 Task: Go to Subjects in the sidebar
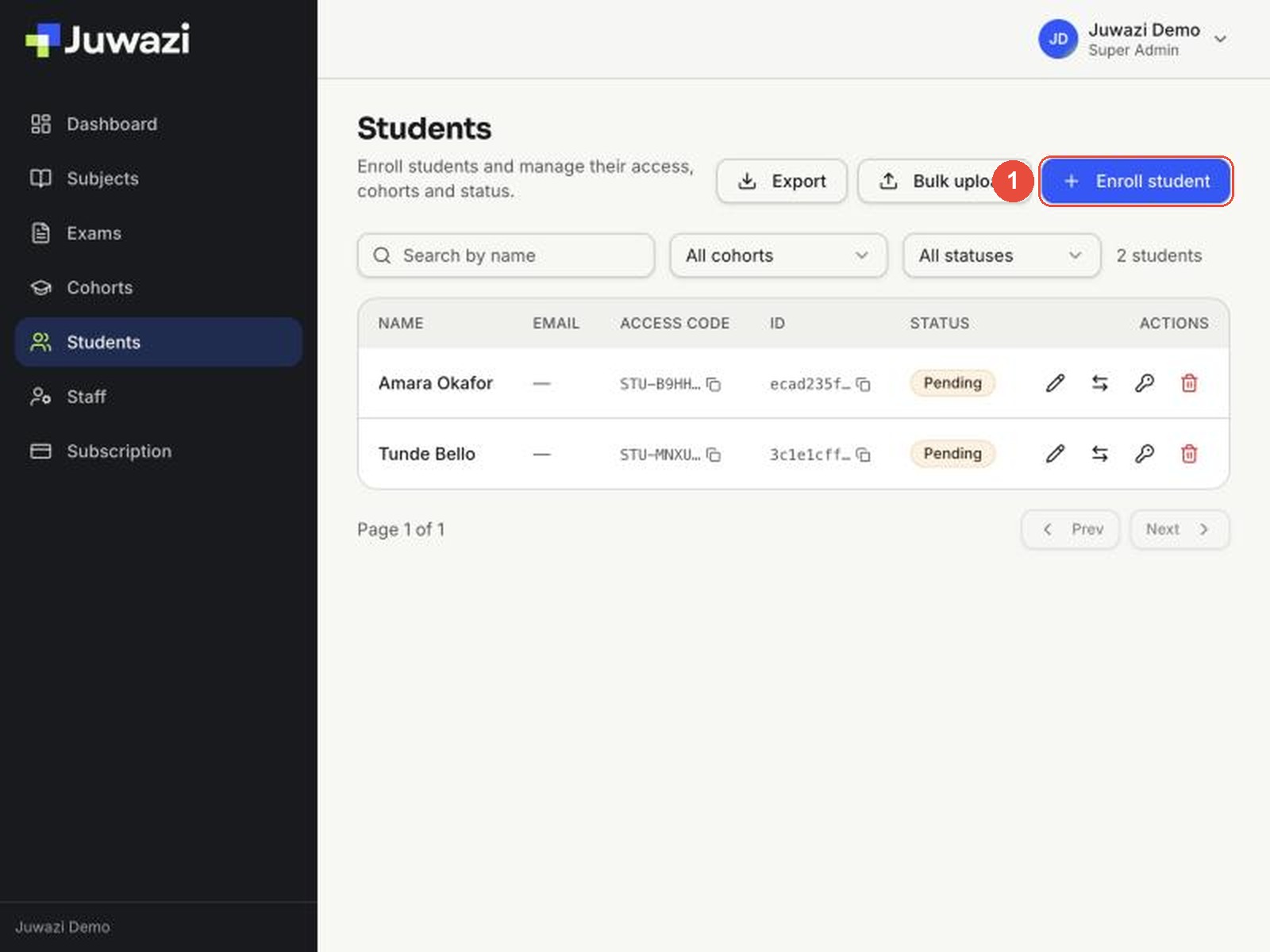click(159, 178)
